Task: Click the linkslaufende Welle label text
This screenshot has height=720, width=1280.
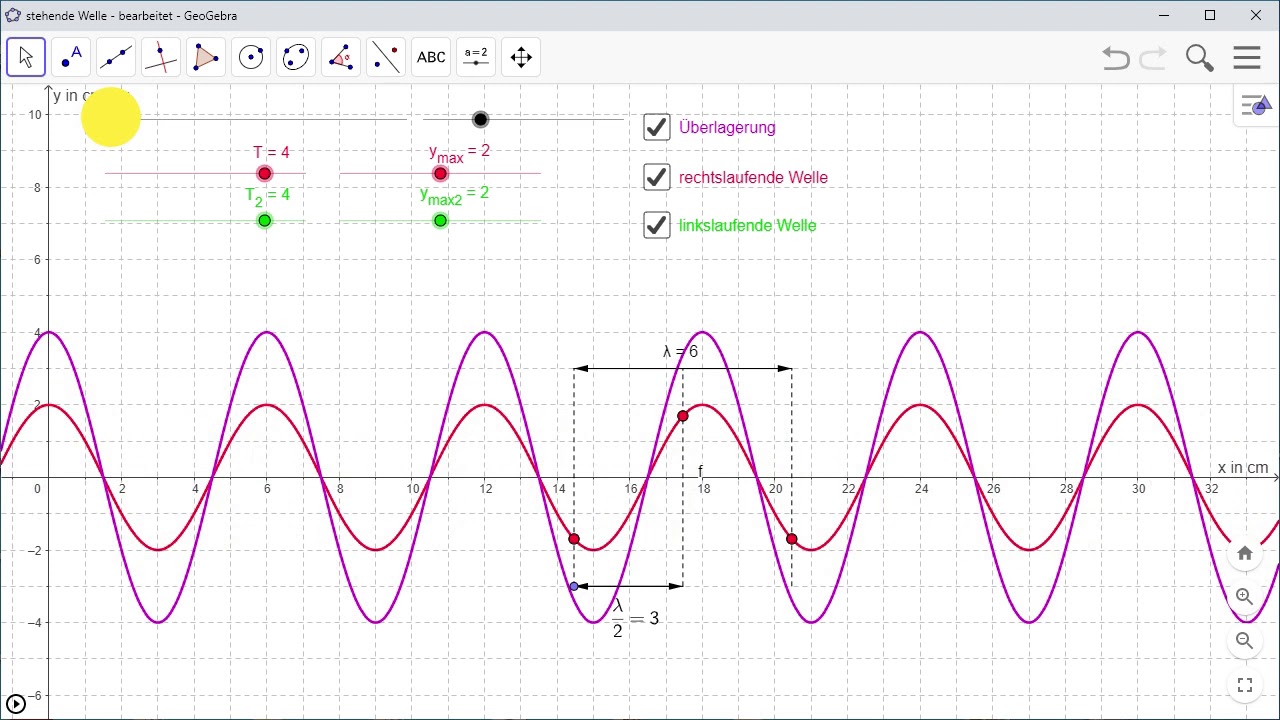Action: 747,225
